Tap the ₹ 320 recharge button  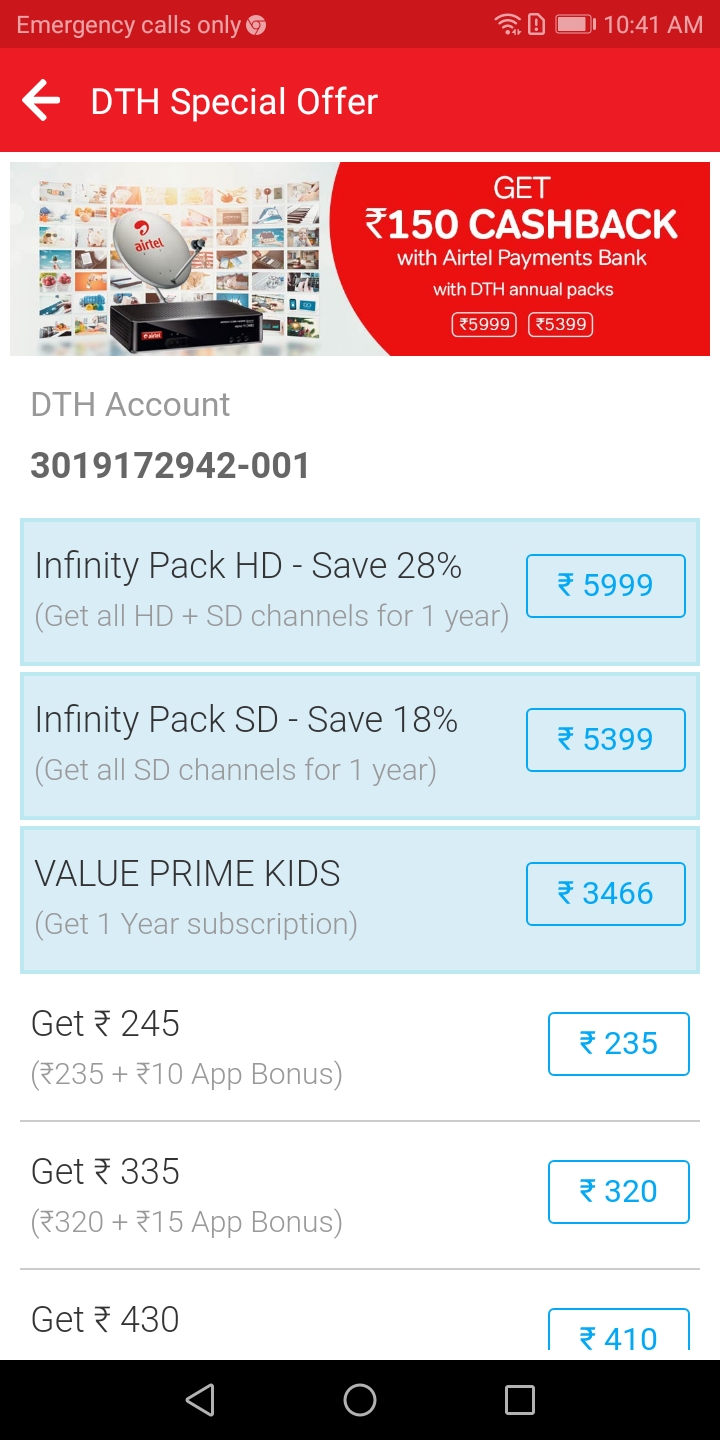618,1192
